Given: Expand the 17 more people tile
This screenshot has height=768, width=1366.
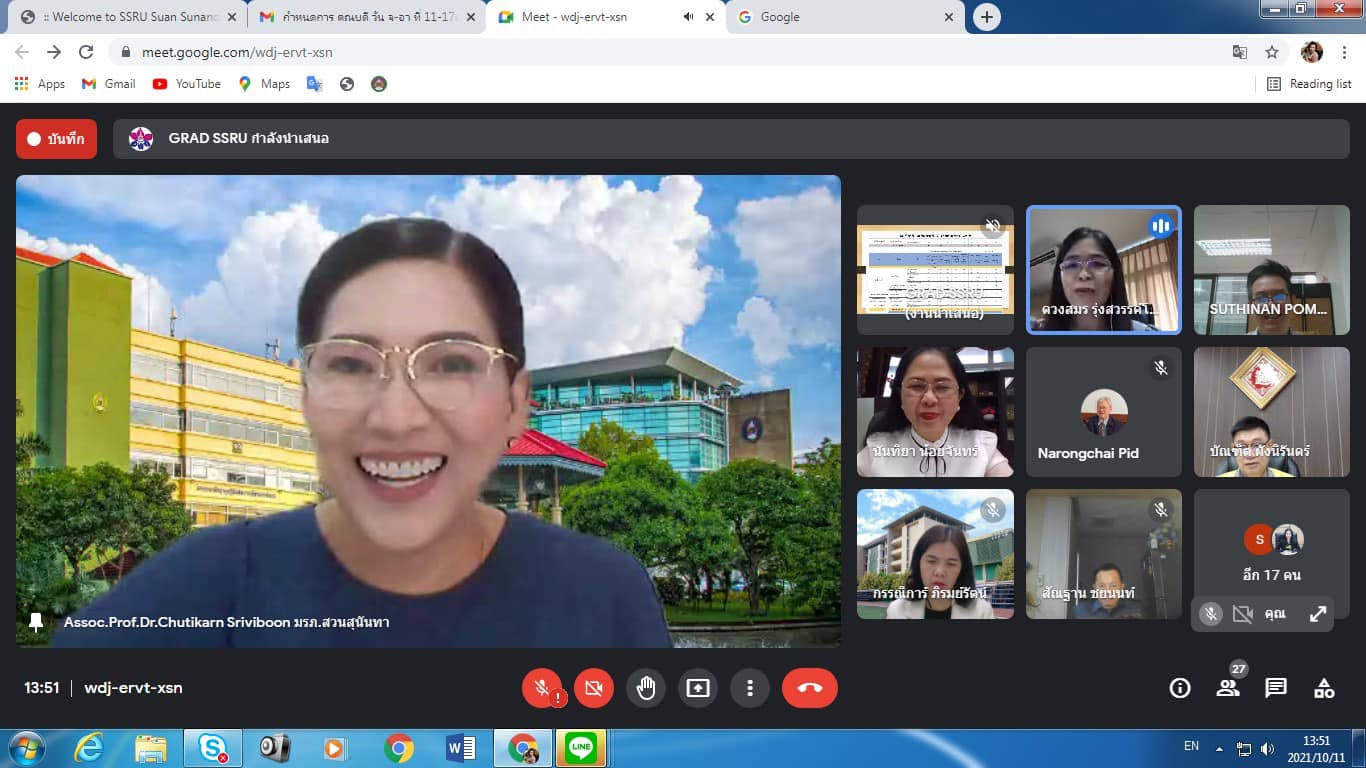Looking at the screenshot, I should [1271, 554].
